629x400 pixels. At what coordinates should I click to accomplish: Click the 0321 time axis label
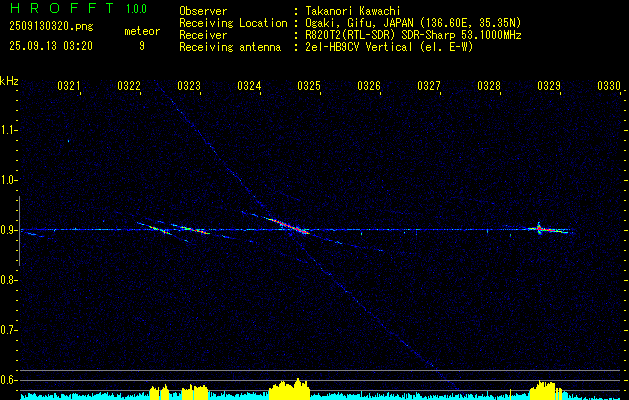(69, 85)
